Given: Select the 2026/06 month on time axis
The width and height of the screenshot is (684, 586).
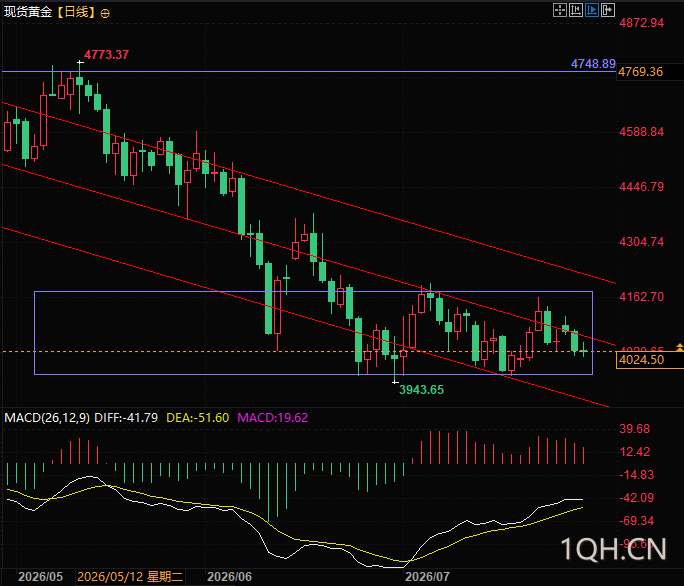Looking at the screenshot, I should click(x=229, y=577).
